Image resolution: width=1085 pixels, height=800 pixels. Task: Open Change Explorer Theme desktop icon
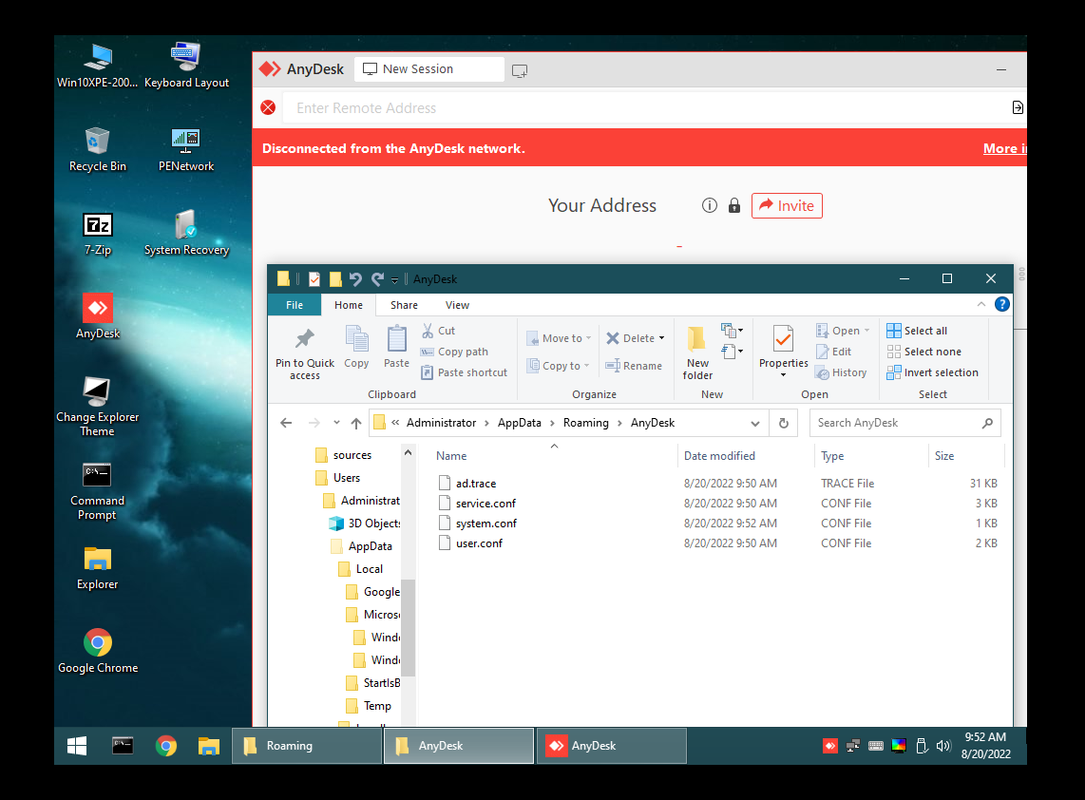click(98, 406)
